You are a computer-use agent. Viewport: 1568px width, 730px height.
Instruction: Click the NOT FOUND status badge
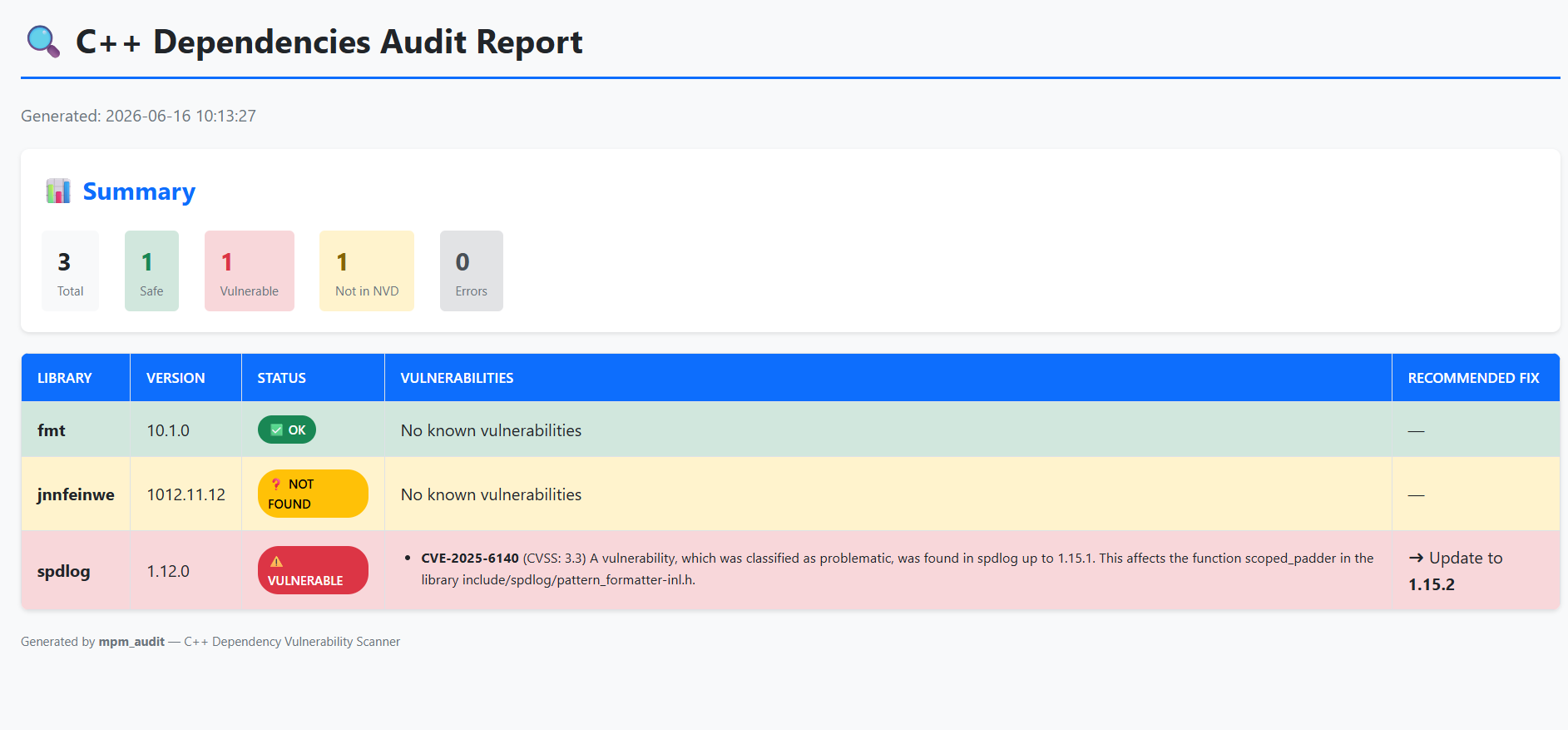point(313,494)
